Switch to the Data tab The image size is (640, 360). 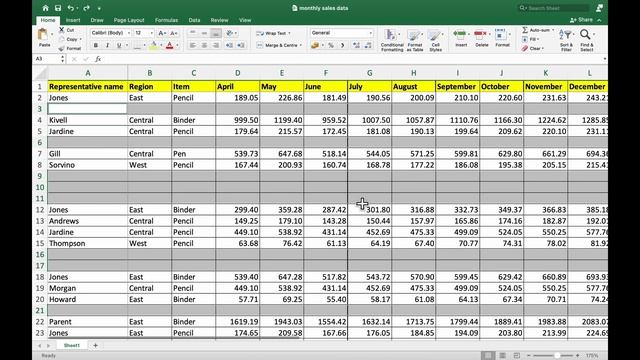coord(194,20)
